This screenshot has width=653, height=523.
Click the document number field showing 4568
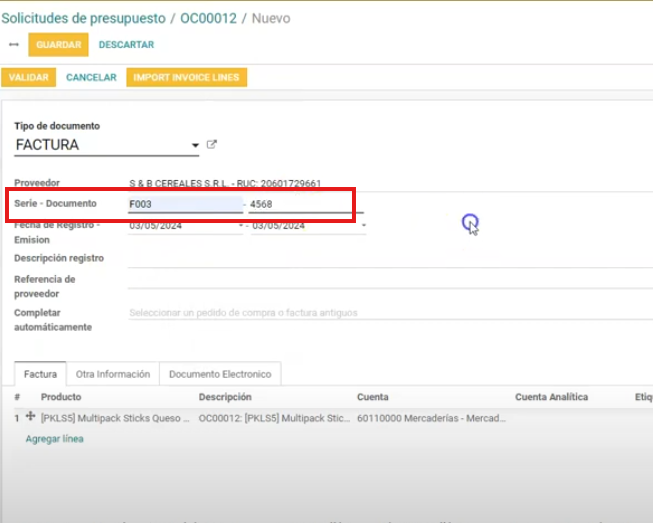[x=305, y=204]
